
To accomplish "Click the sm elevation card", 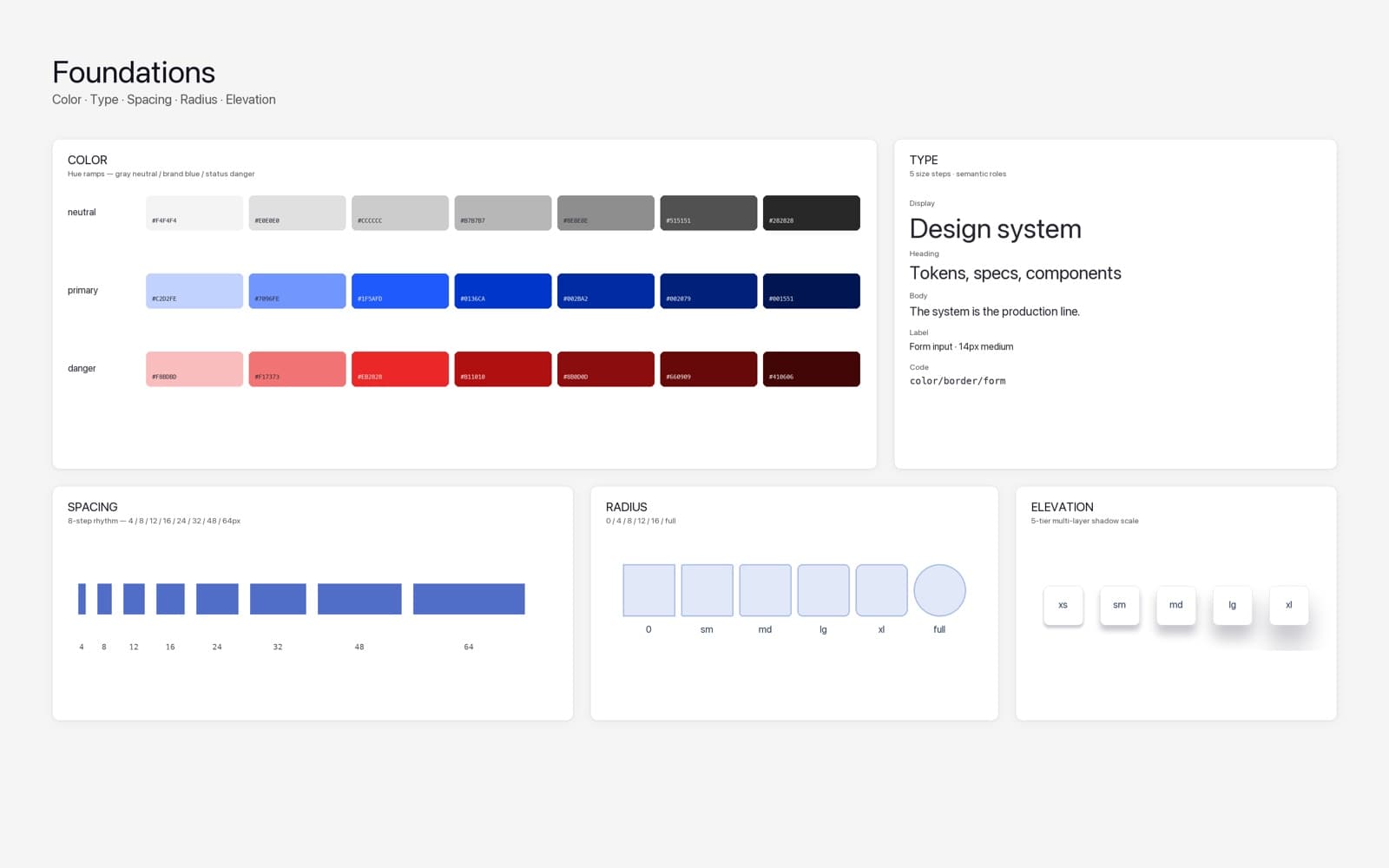I will pos(1120,605).
